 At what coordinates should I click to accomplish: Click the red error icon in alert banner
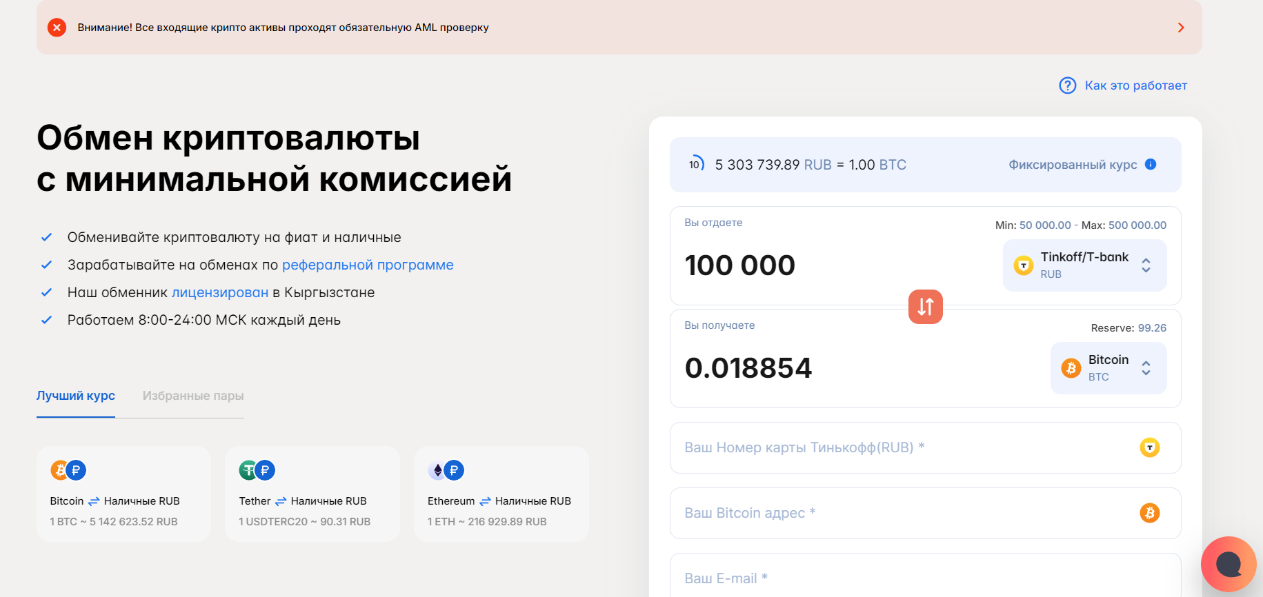tap(57, 27)
